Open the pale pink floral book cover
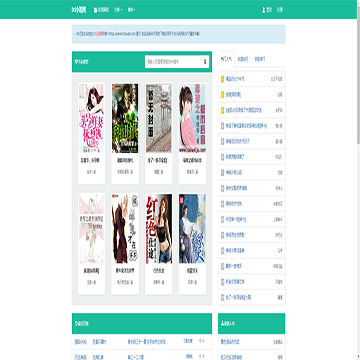360x360 pixels. (91, 229)
